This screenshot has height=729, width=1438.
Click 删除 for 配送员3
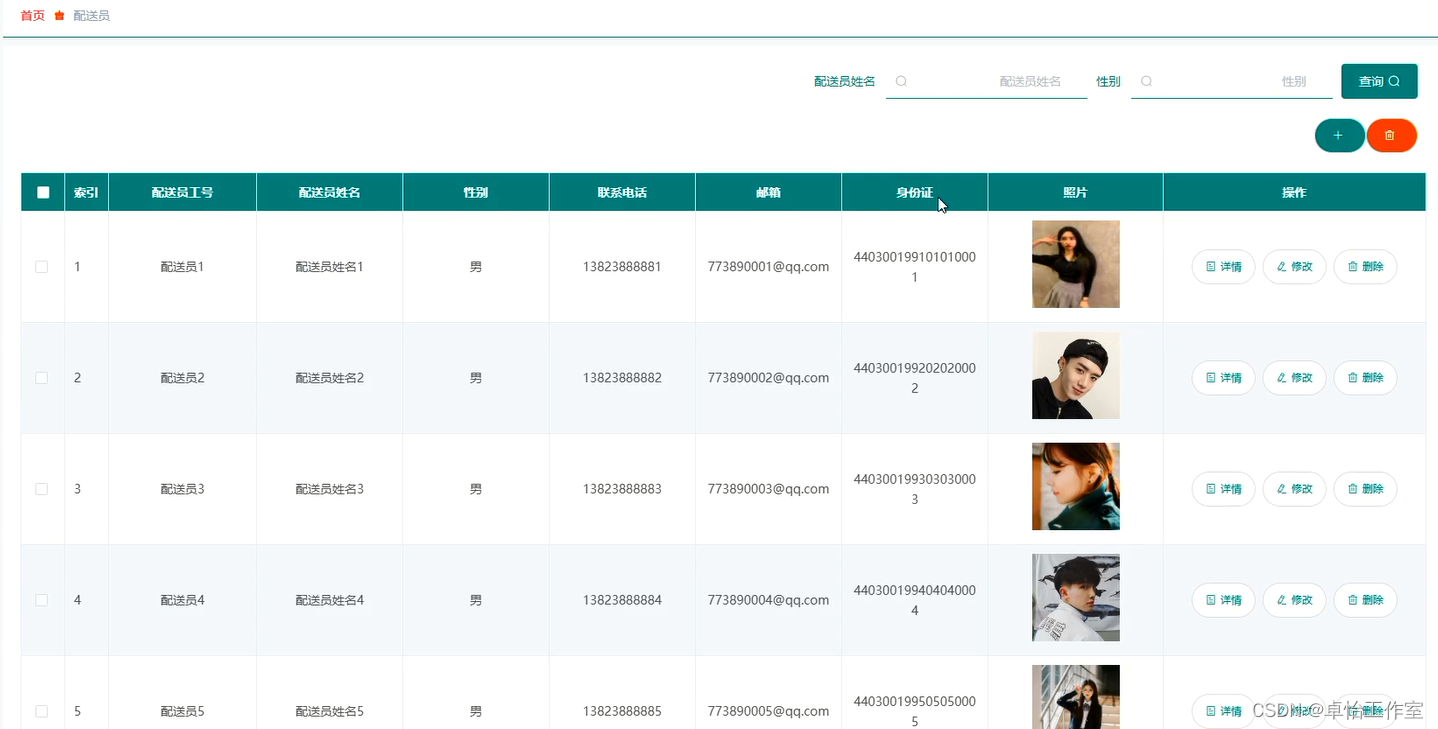(1365, 489)
